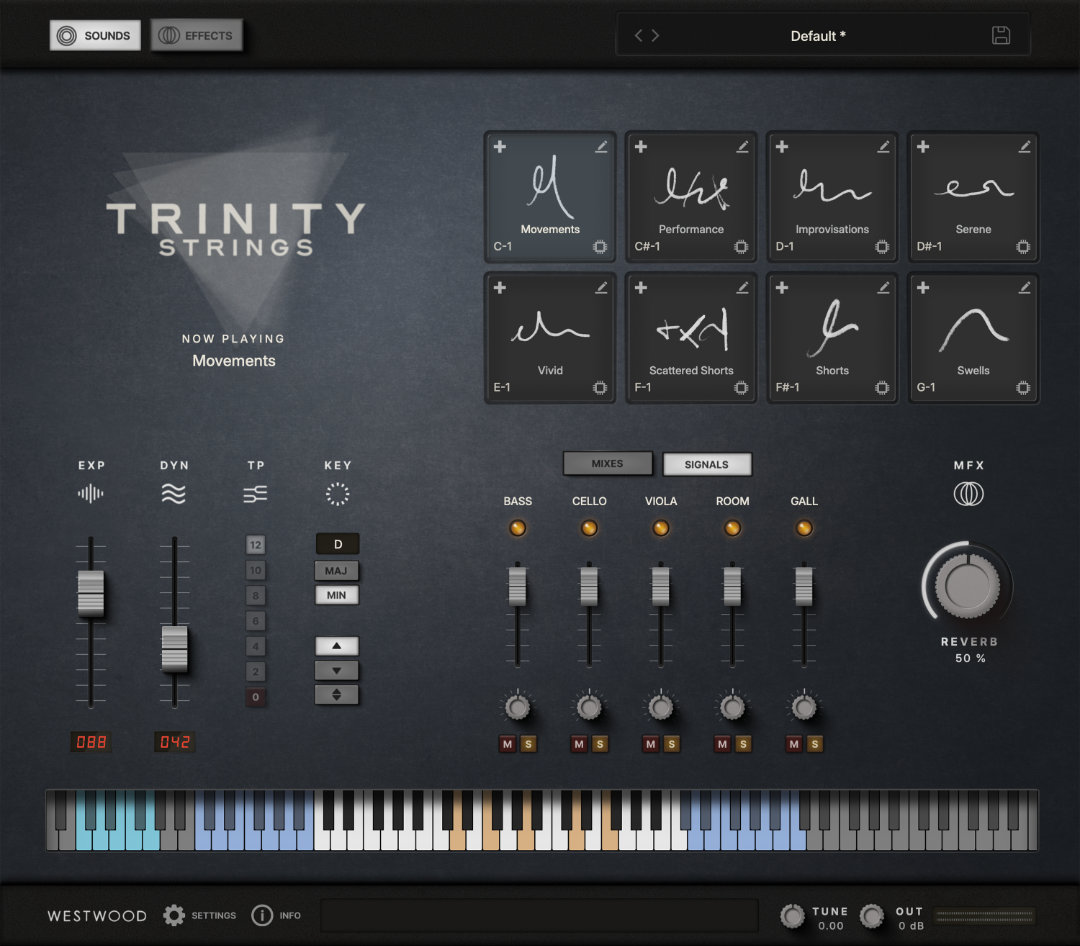Select the Swells sound tile
This screenshot has width=1080, height=946.
coord(973,338)
